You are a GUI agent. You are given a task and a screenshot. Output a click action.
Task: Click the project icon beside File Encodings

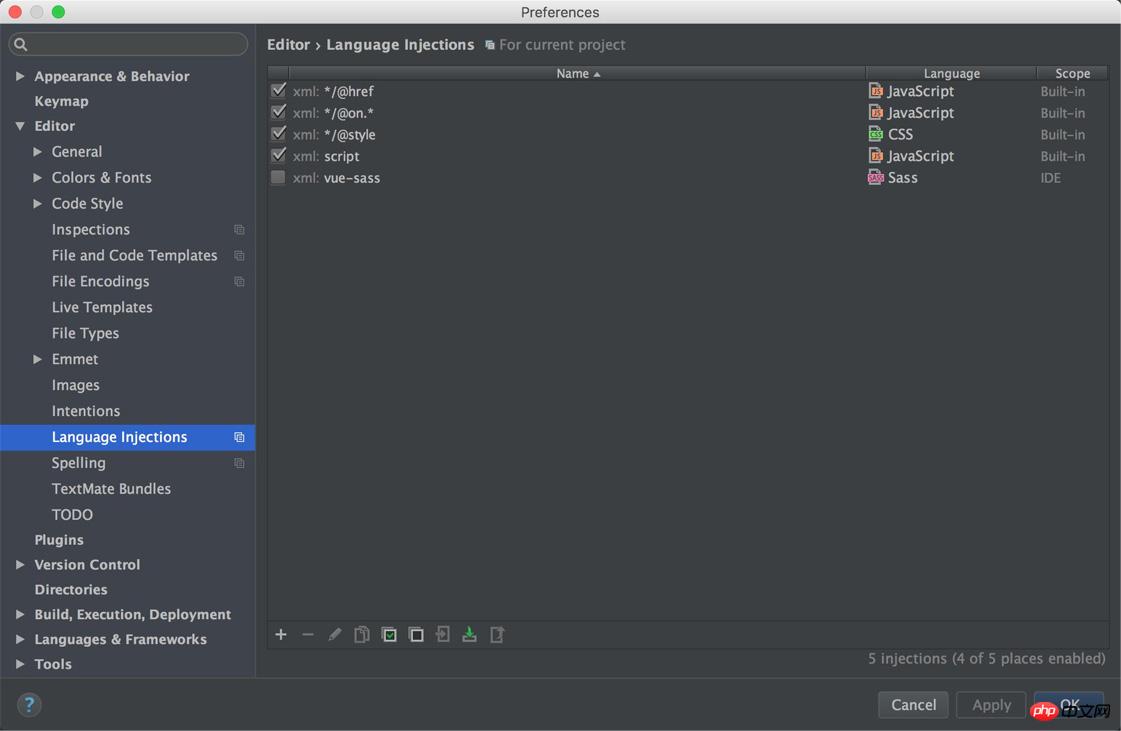(x=239, y=281)
